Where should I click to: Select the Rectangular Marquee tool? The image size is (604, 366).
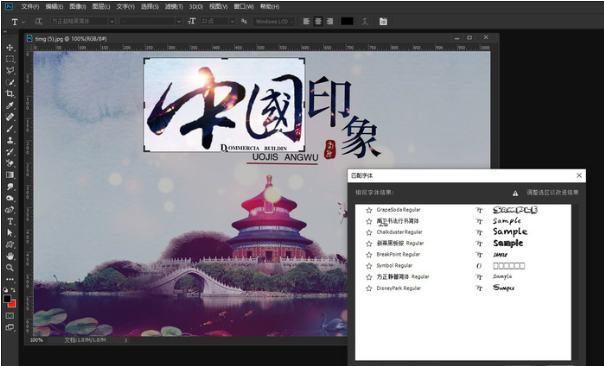pyautogui.click(x=10, y=59)
